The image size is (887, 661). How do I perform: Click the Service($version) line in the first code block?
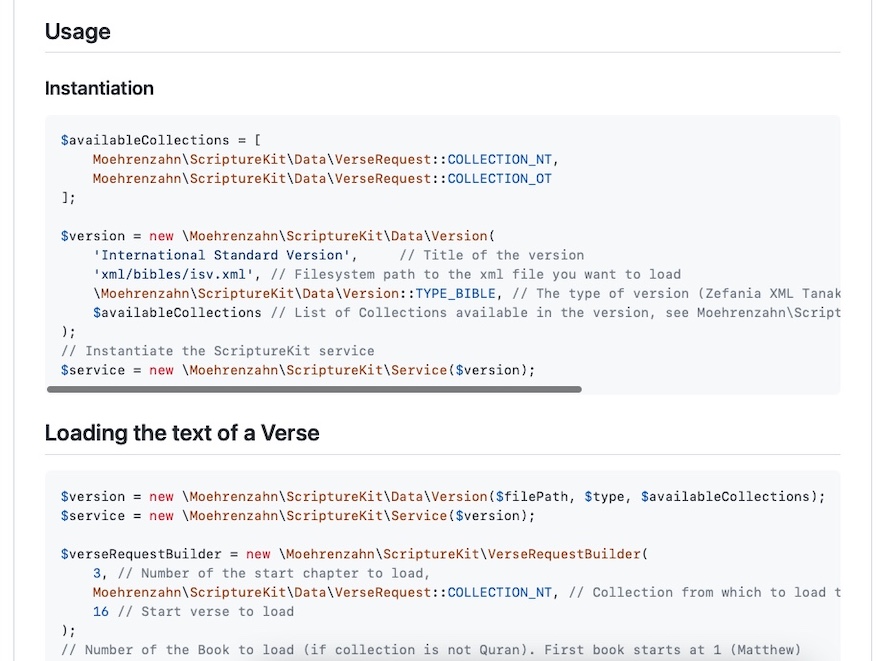298,370
